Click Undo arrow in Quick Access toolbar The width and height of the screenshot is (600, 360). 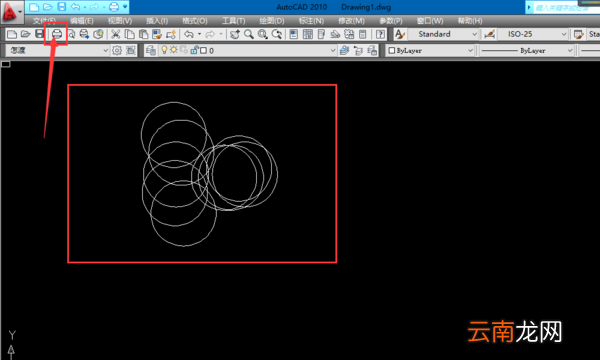(75, 7)
